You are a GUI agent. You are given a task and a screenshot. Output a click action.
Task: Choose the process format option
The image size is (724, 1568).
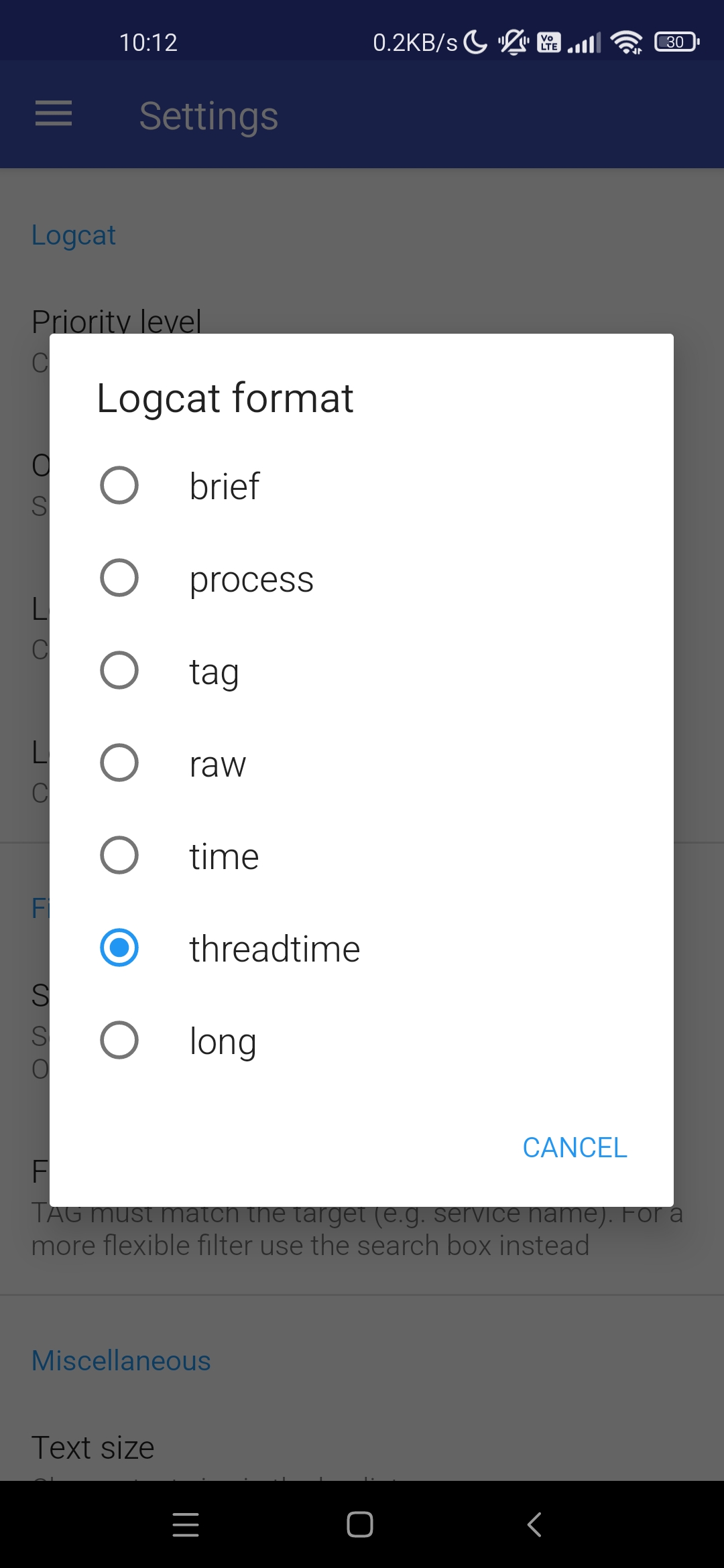(361, 578)
